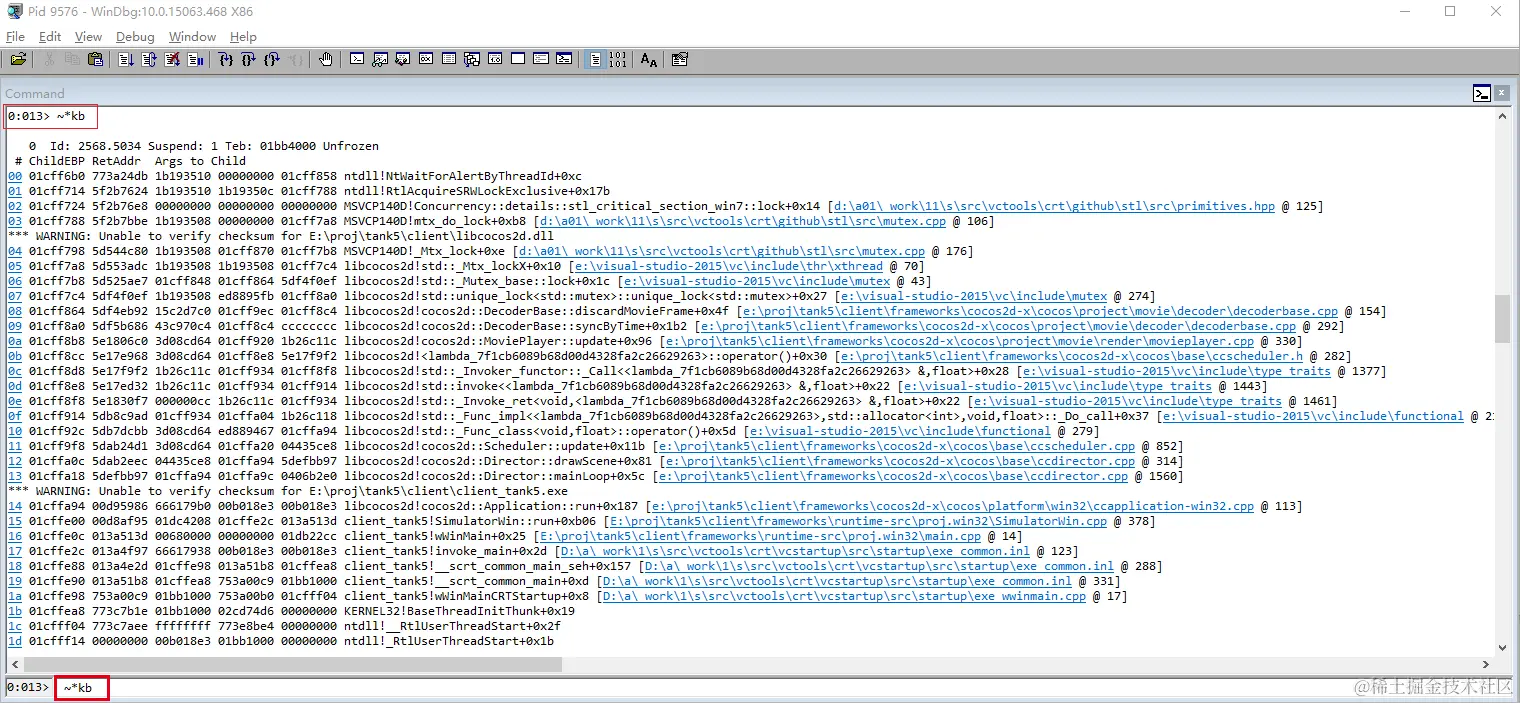Click stack frame link 0b
This screenshot has height=703, width=1520.
click(14, 356)
